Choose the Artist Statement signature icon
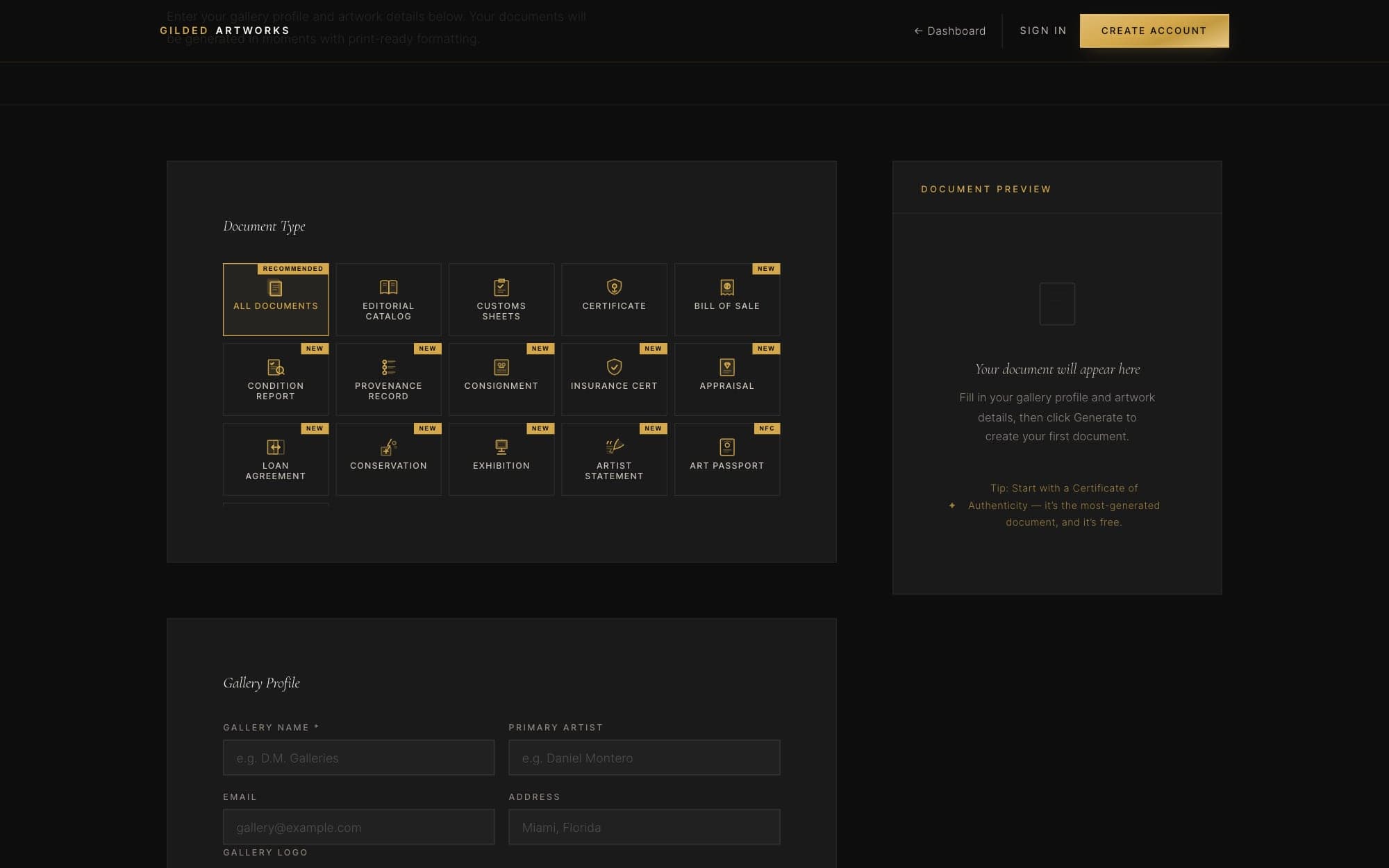The image size is (1389, 868). pyautogui.click(x=614, y=446)
